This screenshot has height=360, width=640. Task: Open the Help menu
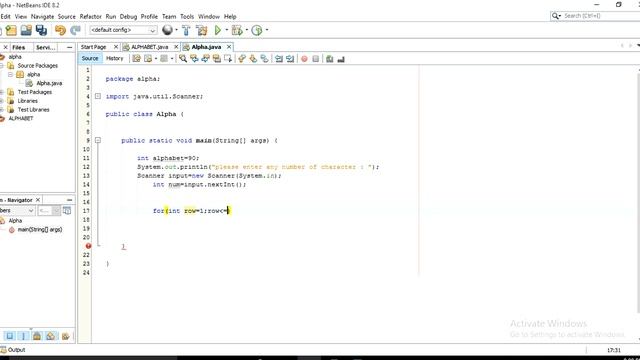coord(230,17)
